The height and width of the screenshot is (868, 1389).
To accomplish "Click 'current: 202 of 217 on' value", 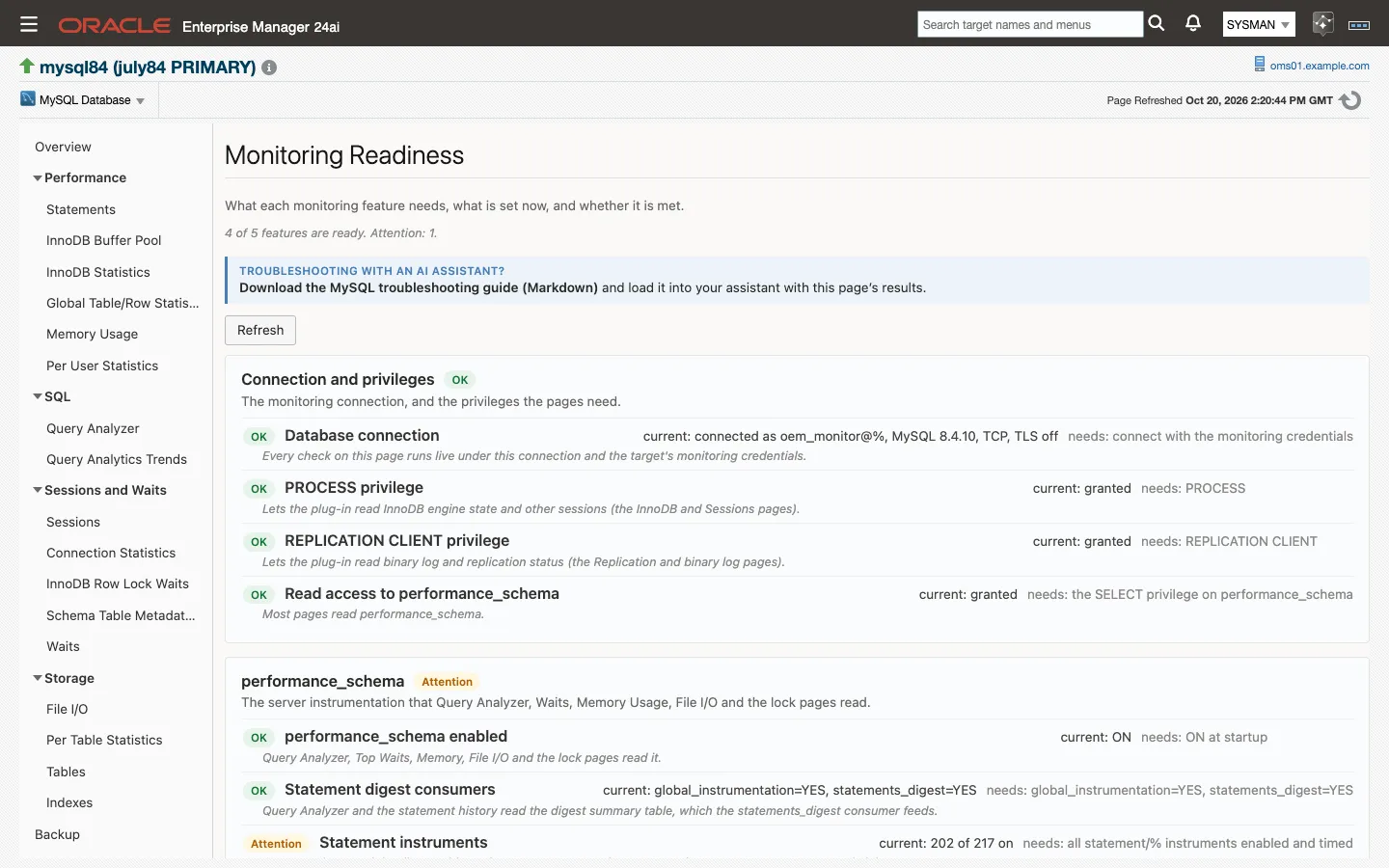I will point(945,843).
